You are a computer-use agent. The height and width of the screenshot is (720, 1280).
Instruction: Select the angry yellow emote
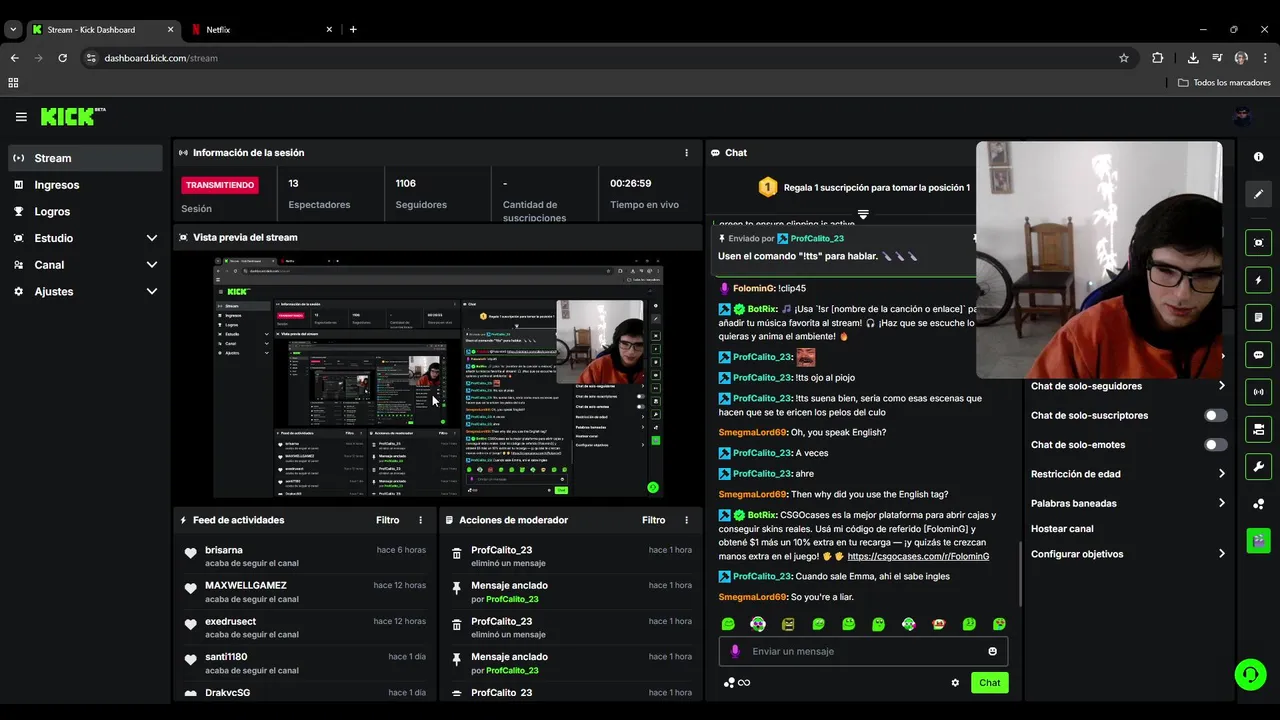click(x=788, y=624)
